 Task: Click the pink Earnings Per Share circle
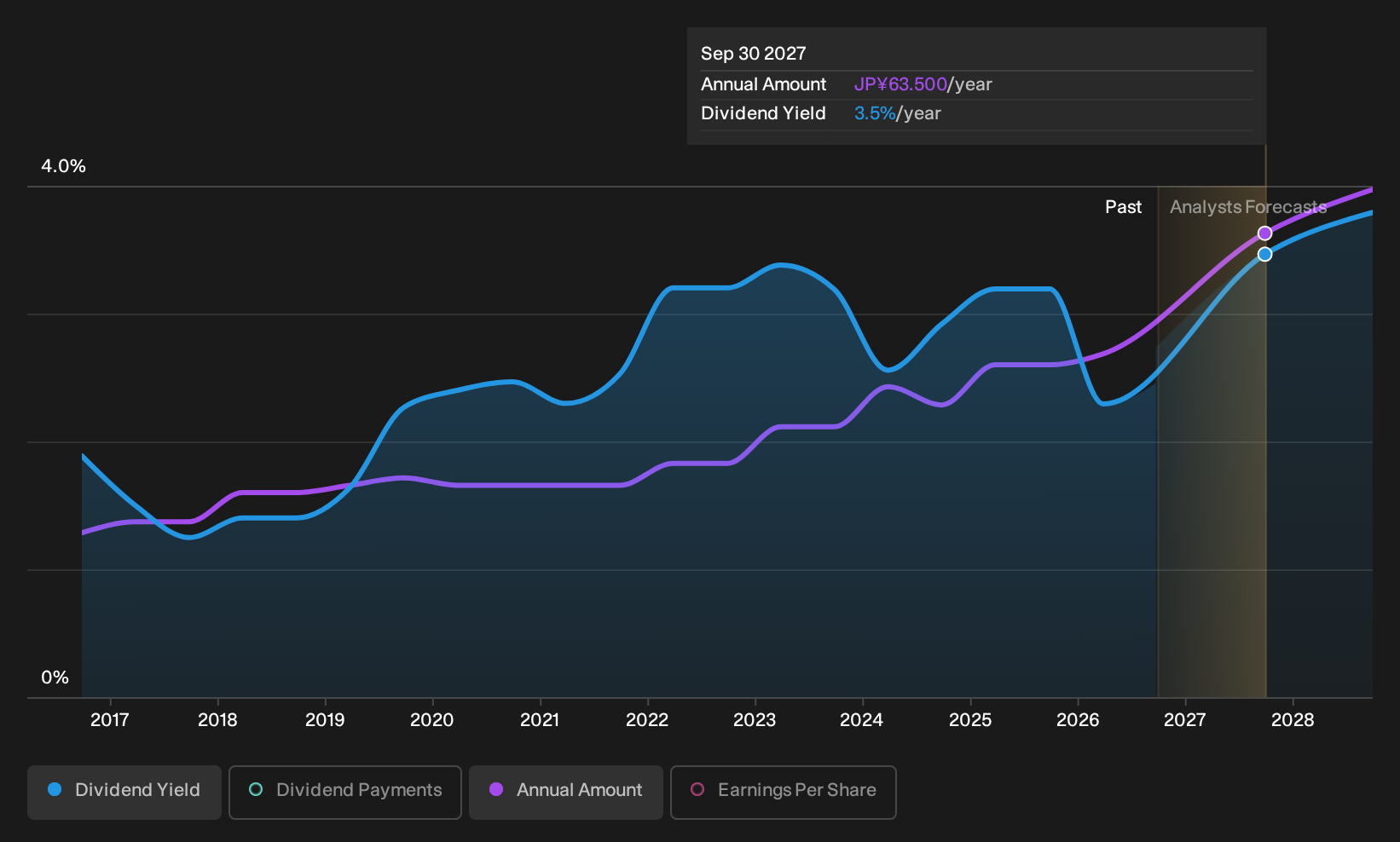point(697,790)
